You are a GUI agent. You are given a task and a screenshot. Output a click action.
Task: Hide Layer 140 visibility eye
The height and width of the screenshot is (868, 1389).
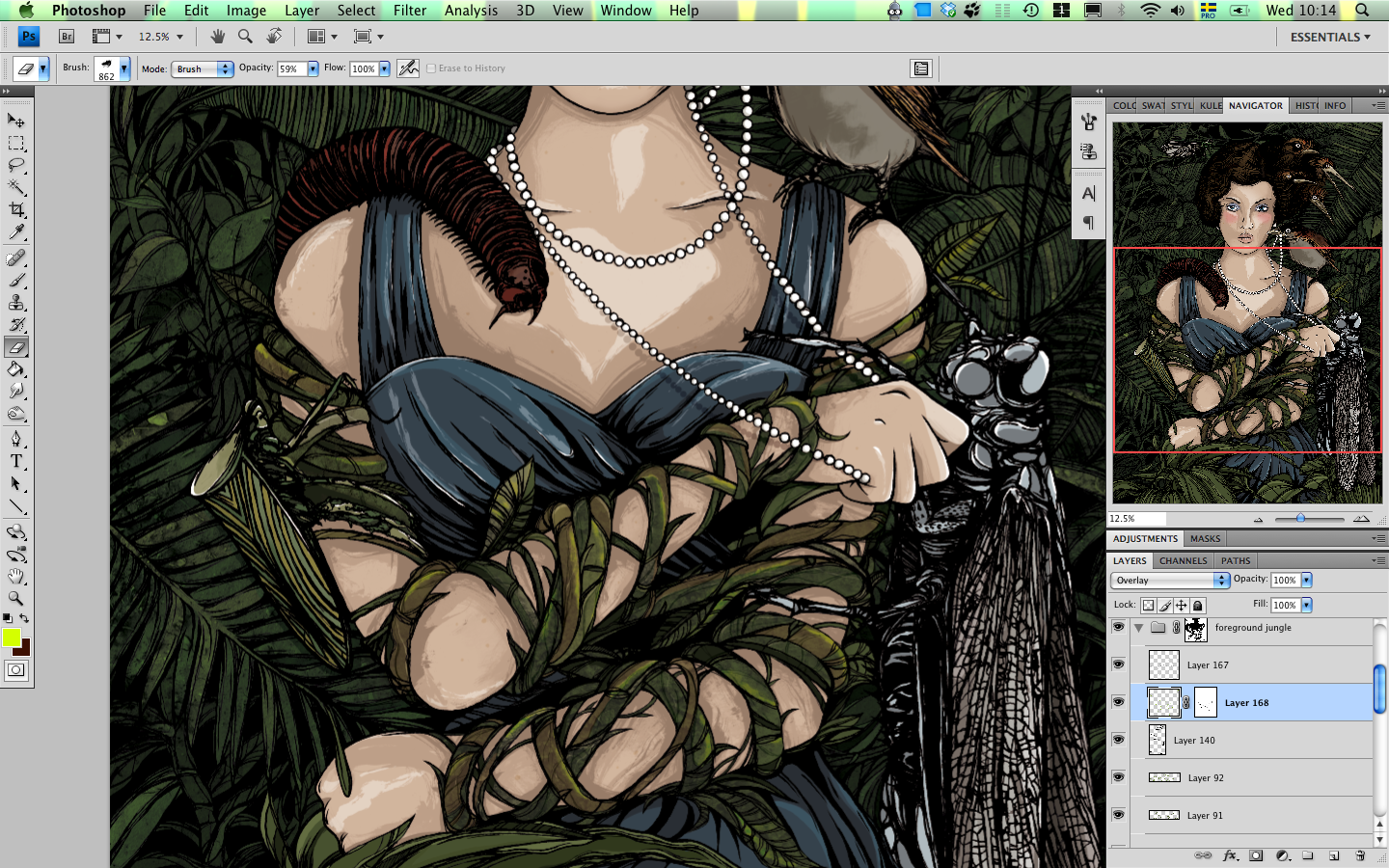click(1118, 740)
